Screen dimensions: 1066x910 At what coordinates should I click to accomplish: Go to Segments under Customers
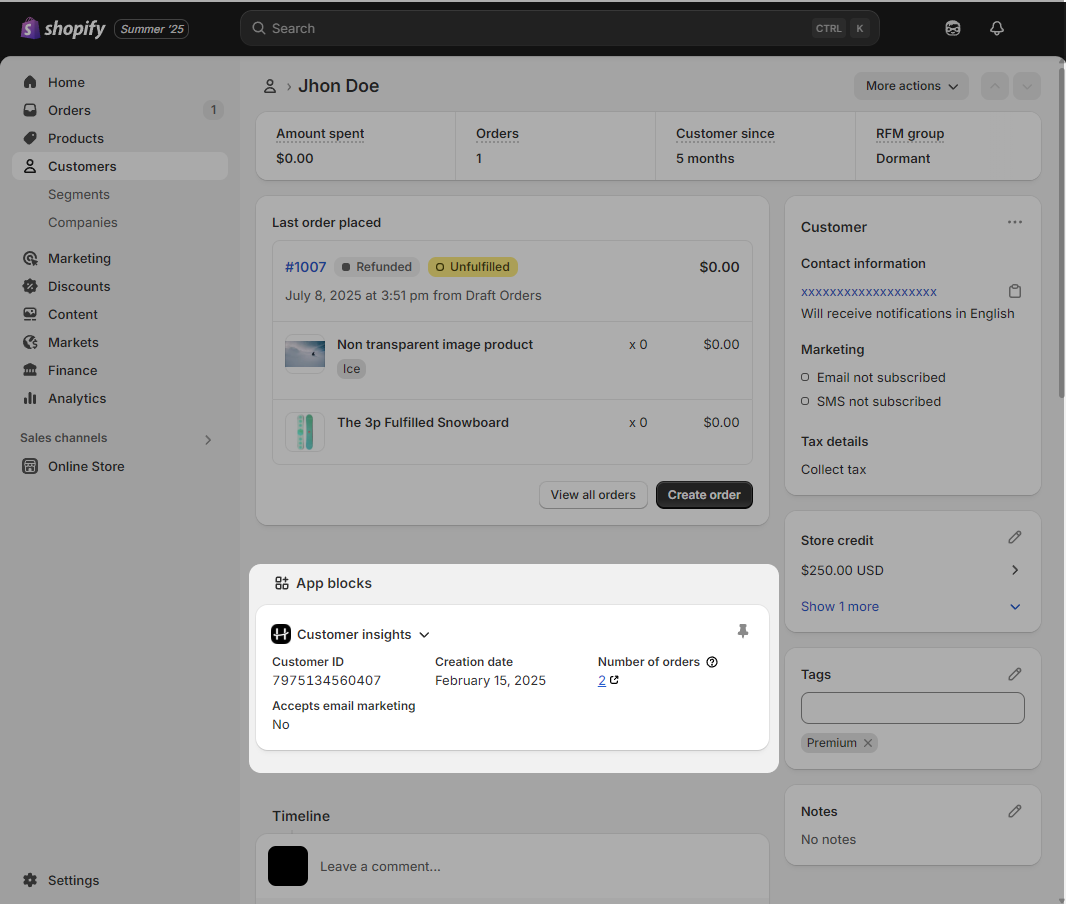click(79, 194)
